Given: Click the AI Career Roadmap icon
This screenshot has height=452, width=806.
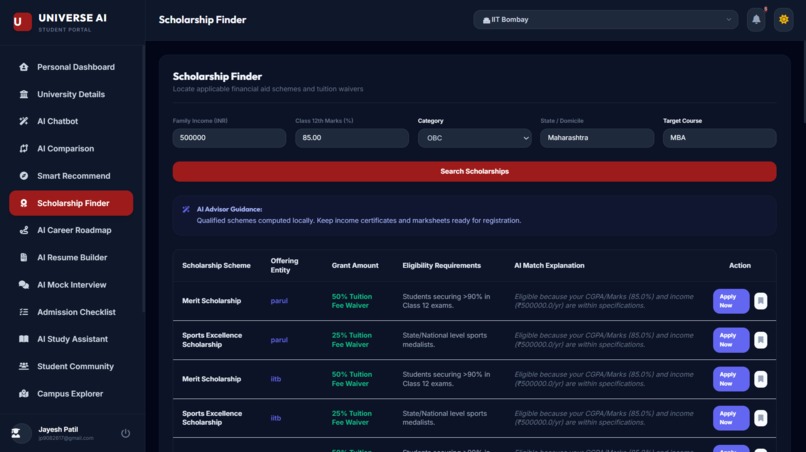Looking at the screenshot, I should point(24,230).
